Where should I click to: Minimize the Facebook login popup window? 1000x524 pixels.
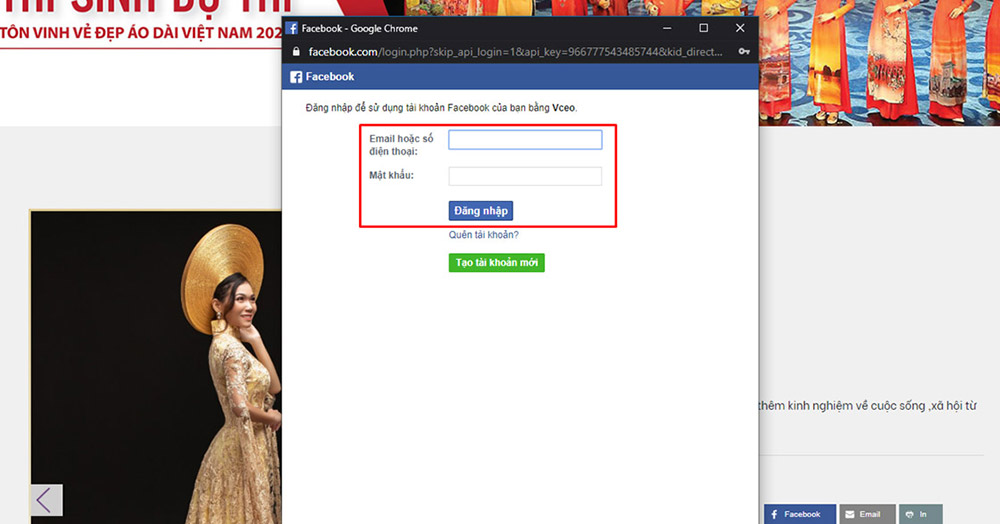(667, 28)
